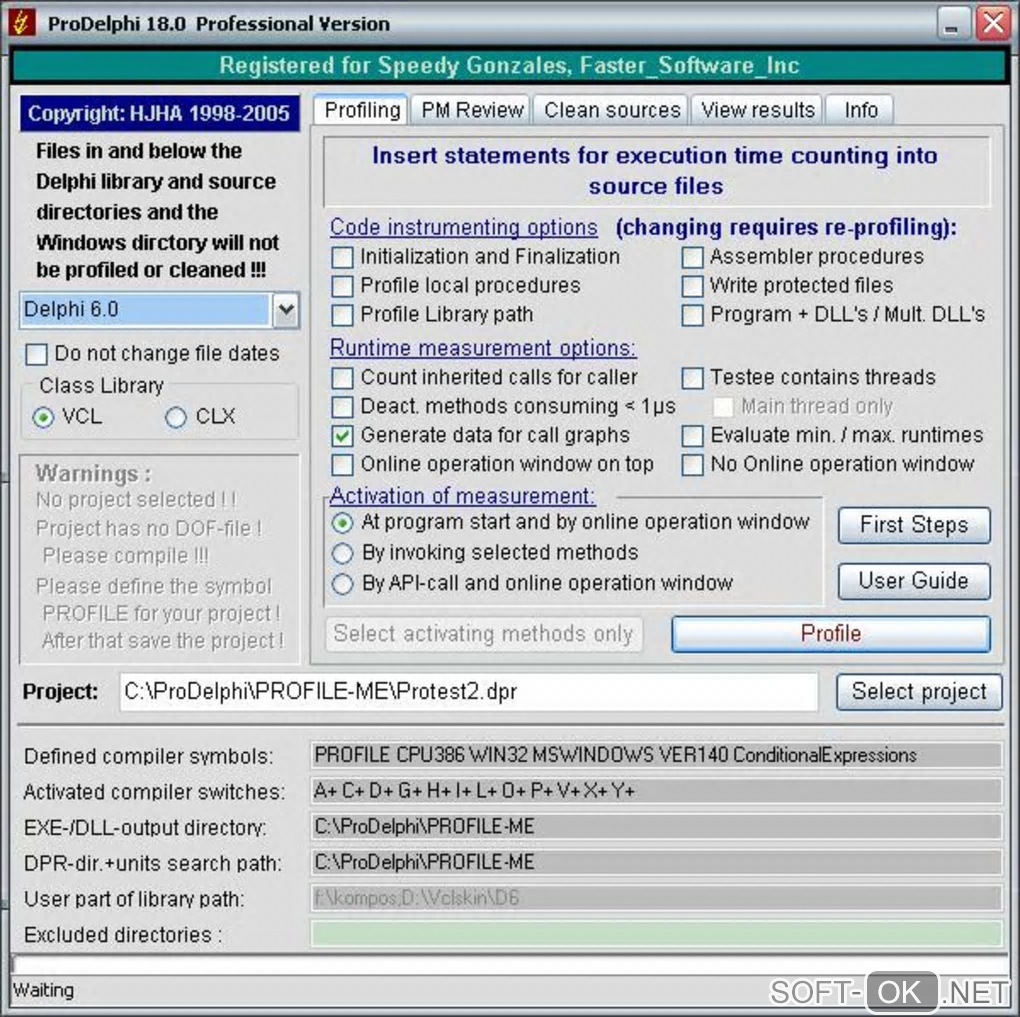Tick Testee contains threads checkbox

[x=692, y=378]
